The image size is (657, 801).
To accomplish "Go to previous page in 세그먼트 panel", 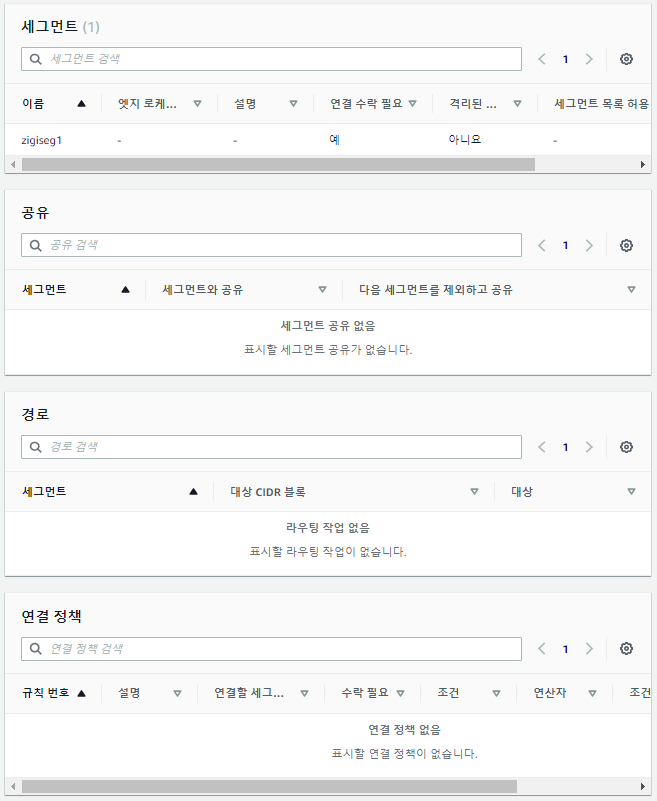I will [542, 59].
